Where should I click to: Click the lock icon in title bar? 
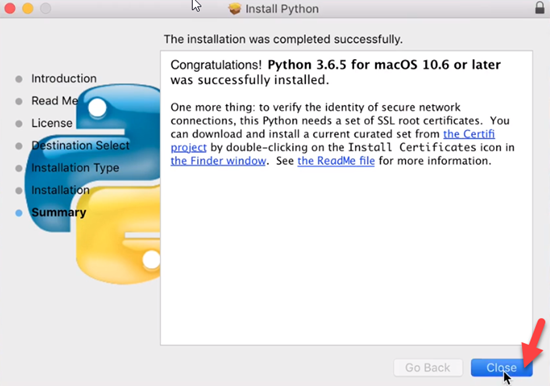pyautogui.click(x=540, y=8)
